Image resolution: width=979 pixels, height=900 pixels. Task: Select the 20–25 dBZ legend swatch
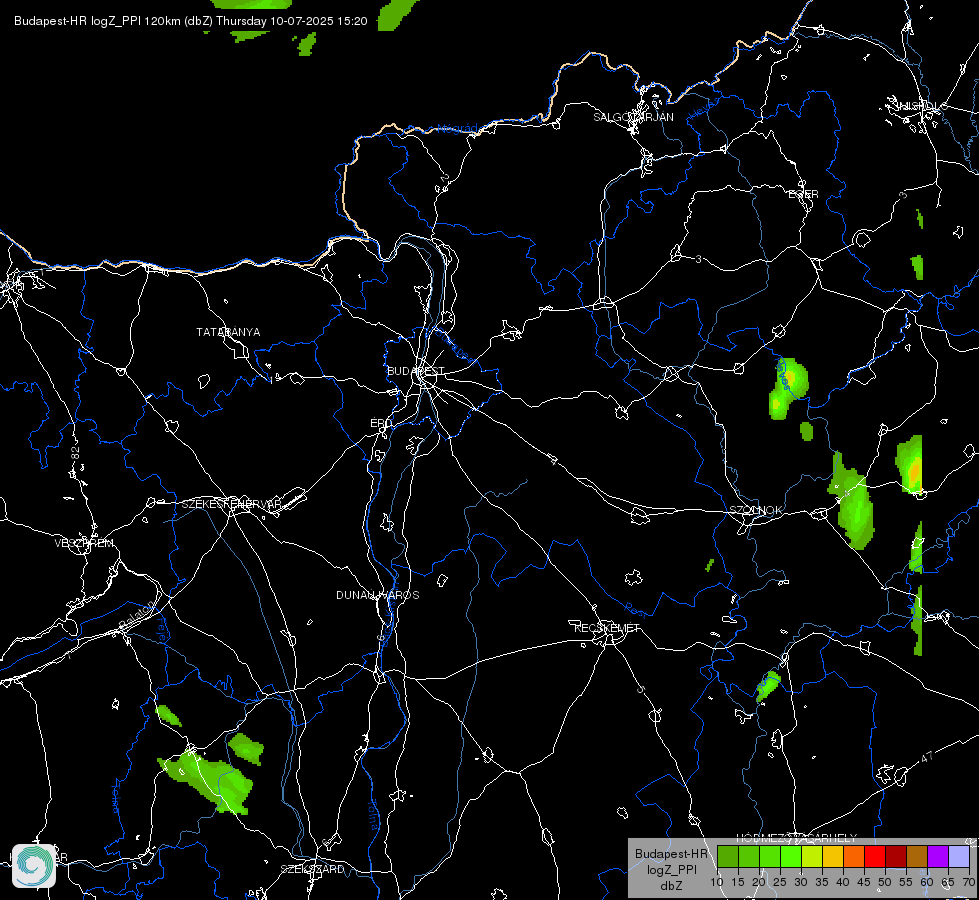[770, 856]
